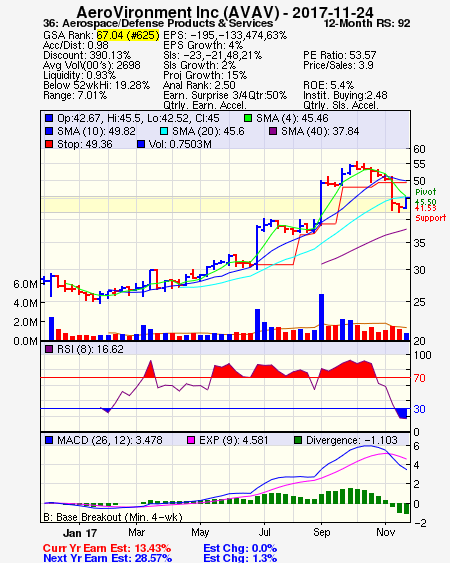Click the Sep date axis label
The image size is (450, 563).
click(x=321, y=532)
